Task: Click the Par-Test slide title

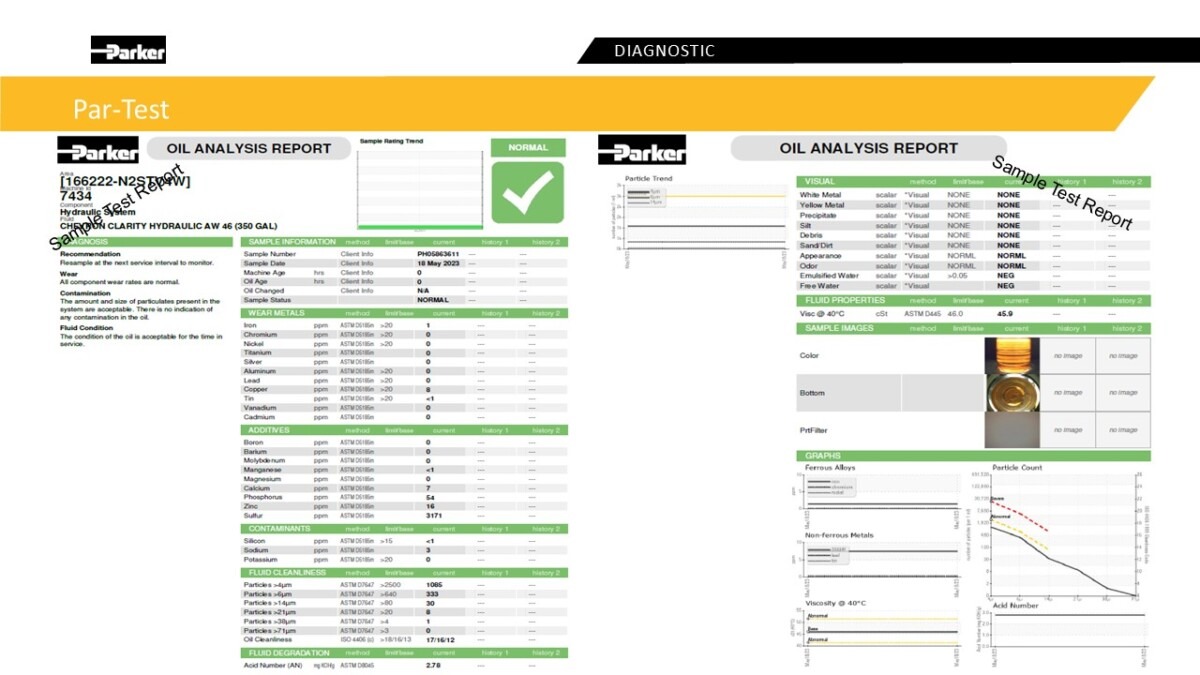Action: coord(121,108)
